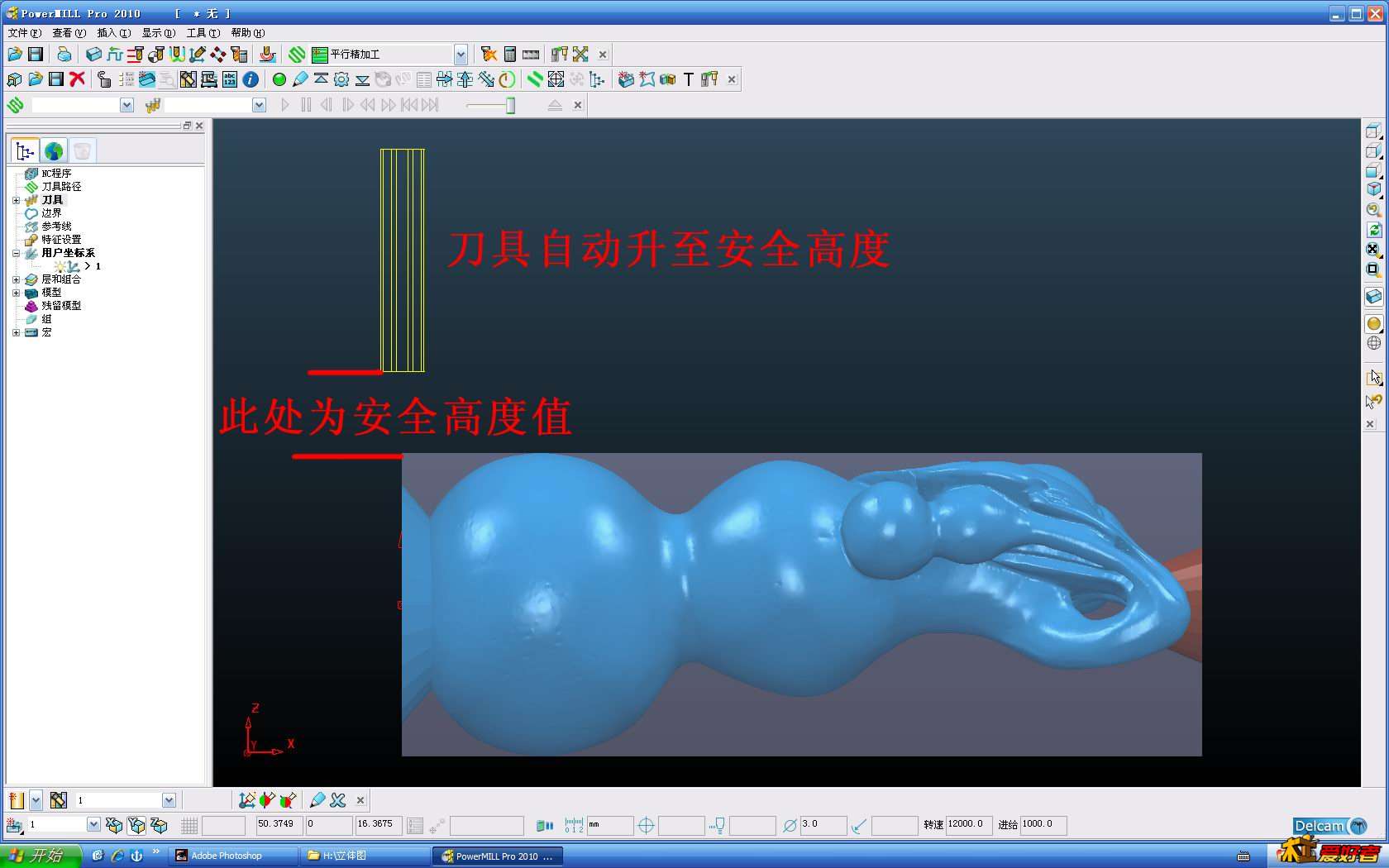Open the toolpath selection dropdown in simulation bar

[126, 105]
